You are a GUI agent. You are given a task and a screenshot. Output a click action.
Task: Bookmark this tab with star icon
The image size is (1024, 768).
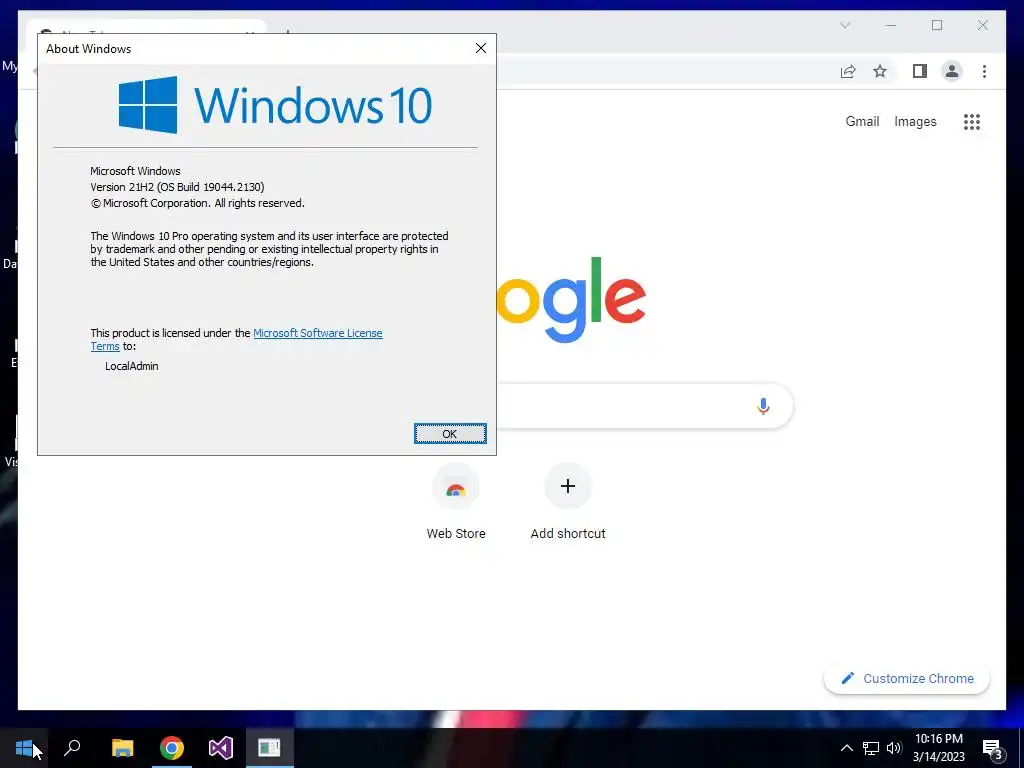click(880, 71)
